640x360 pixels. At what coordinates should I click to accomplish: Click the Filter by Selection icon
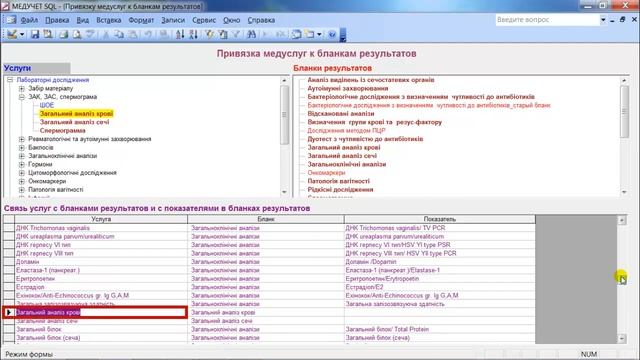point(209,34)
